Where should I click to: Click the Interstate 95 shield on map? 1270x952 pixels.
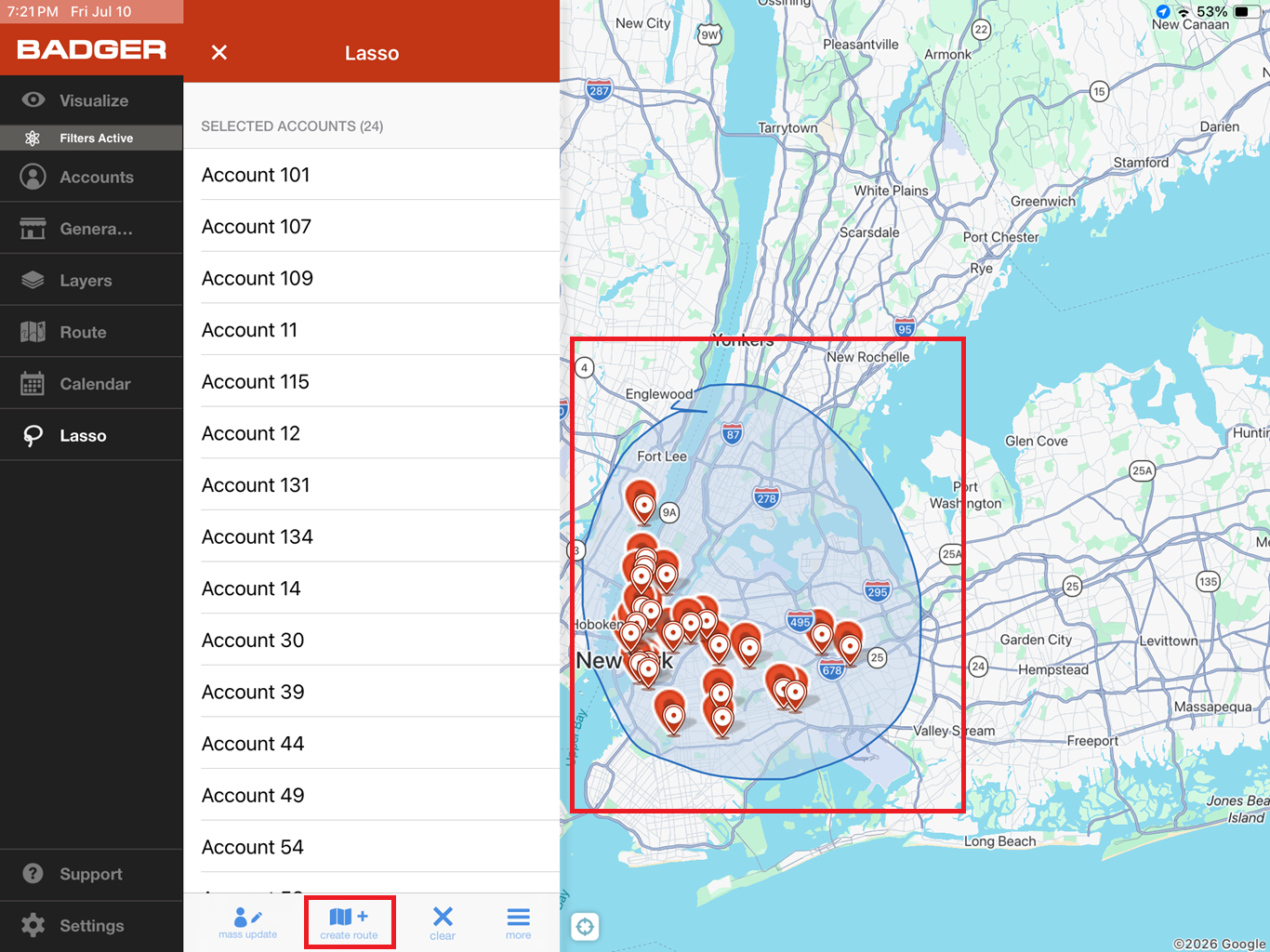pos(905,327)
